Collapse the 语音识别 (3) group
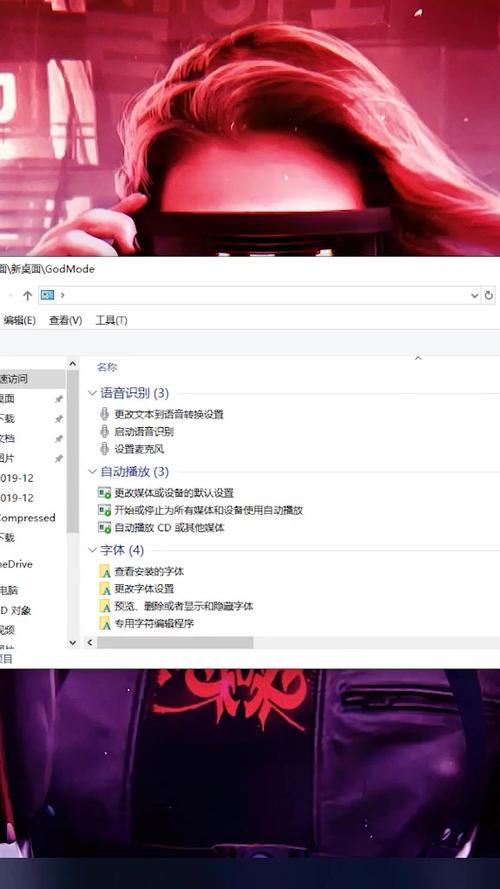The width and height of the screenshot is (500, 889). click(x=92, y=393)
